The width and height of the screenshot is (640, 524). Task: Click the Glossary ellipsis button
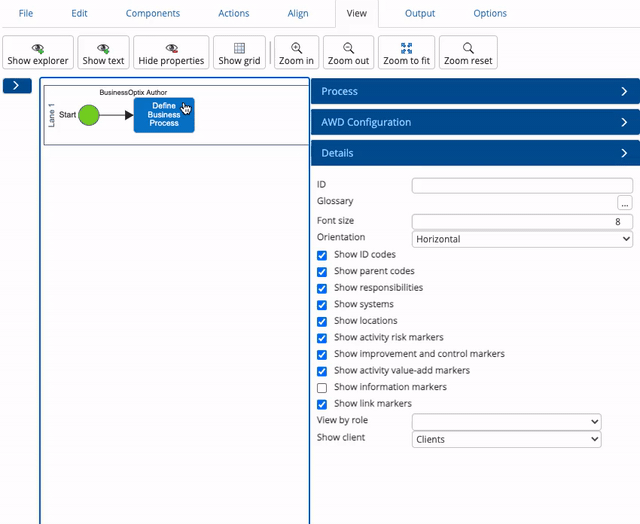(x=625, y=202)
